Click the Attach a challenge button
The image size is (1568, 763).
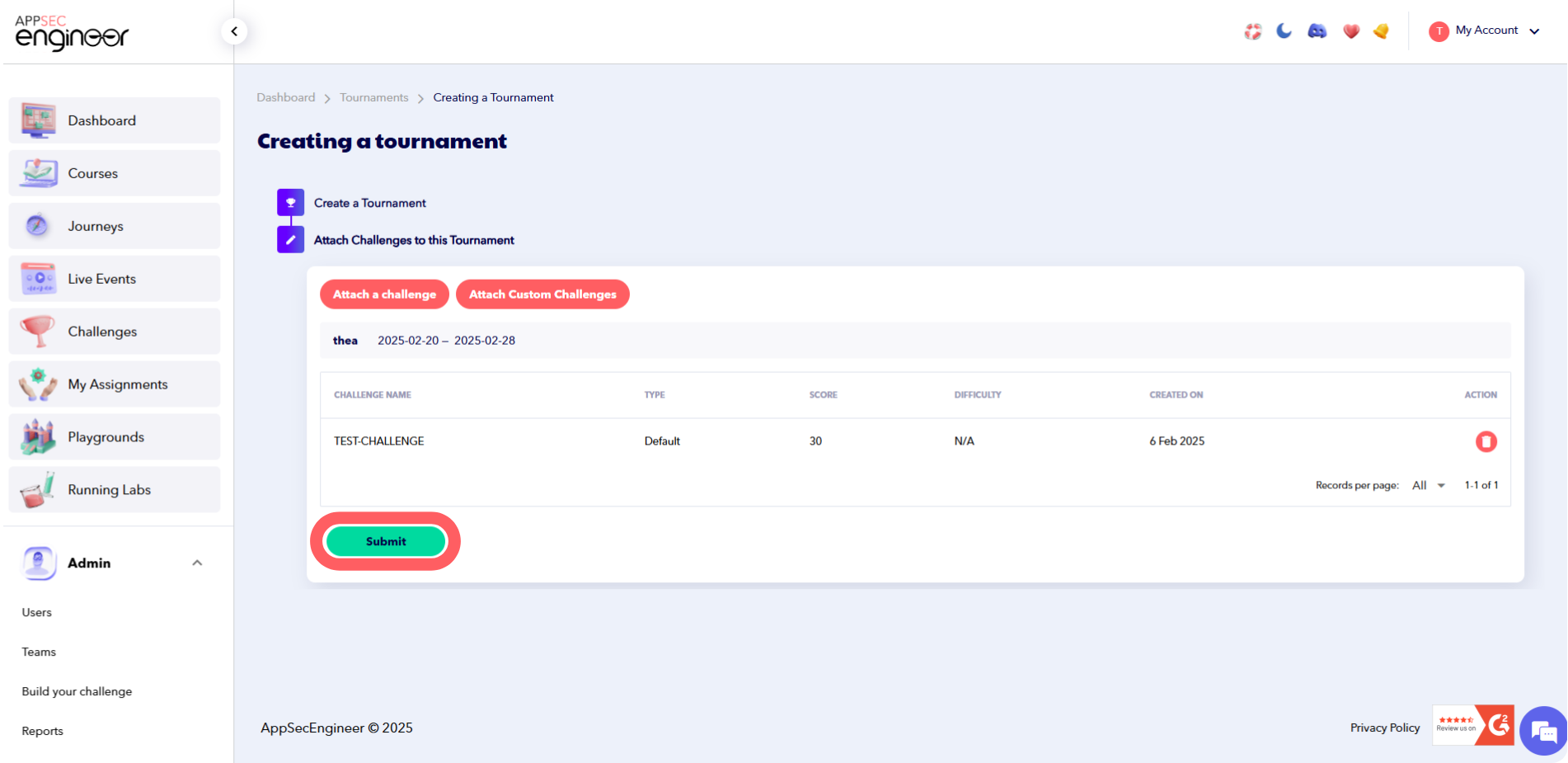[384, 294]
